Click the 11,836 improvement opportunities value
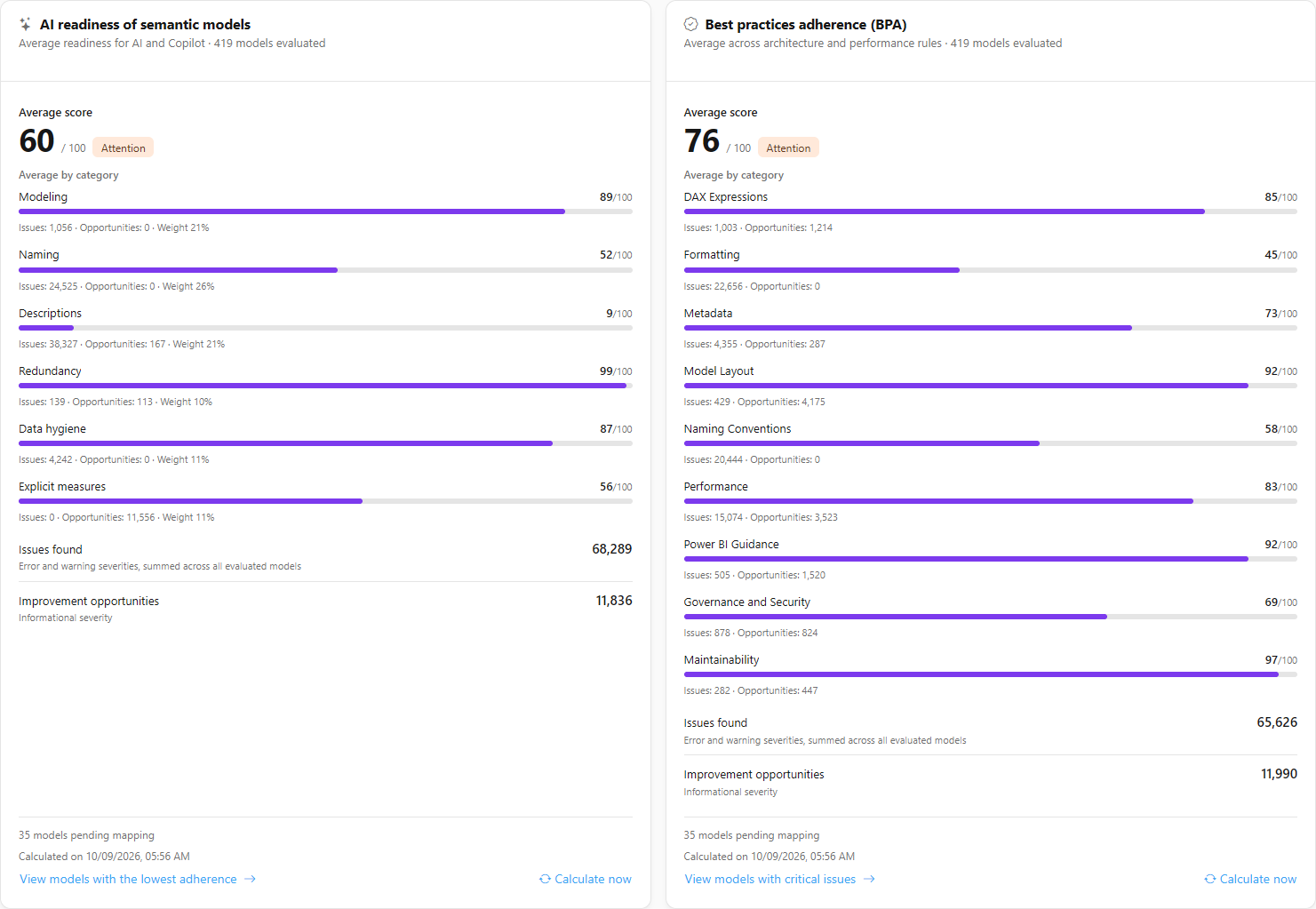This screenshot has width=1316, height=909. (x=614, y=601)
